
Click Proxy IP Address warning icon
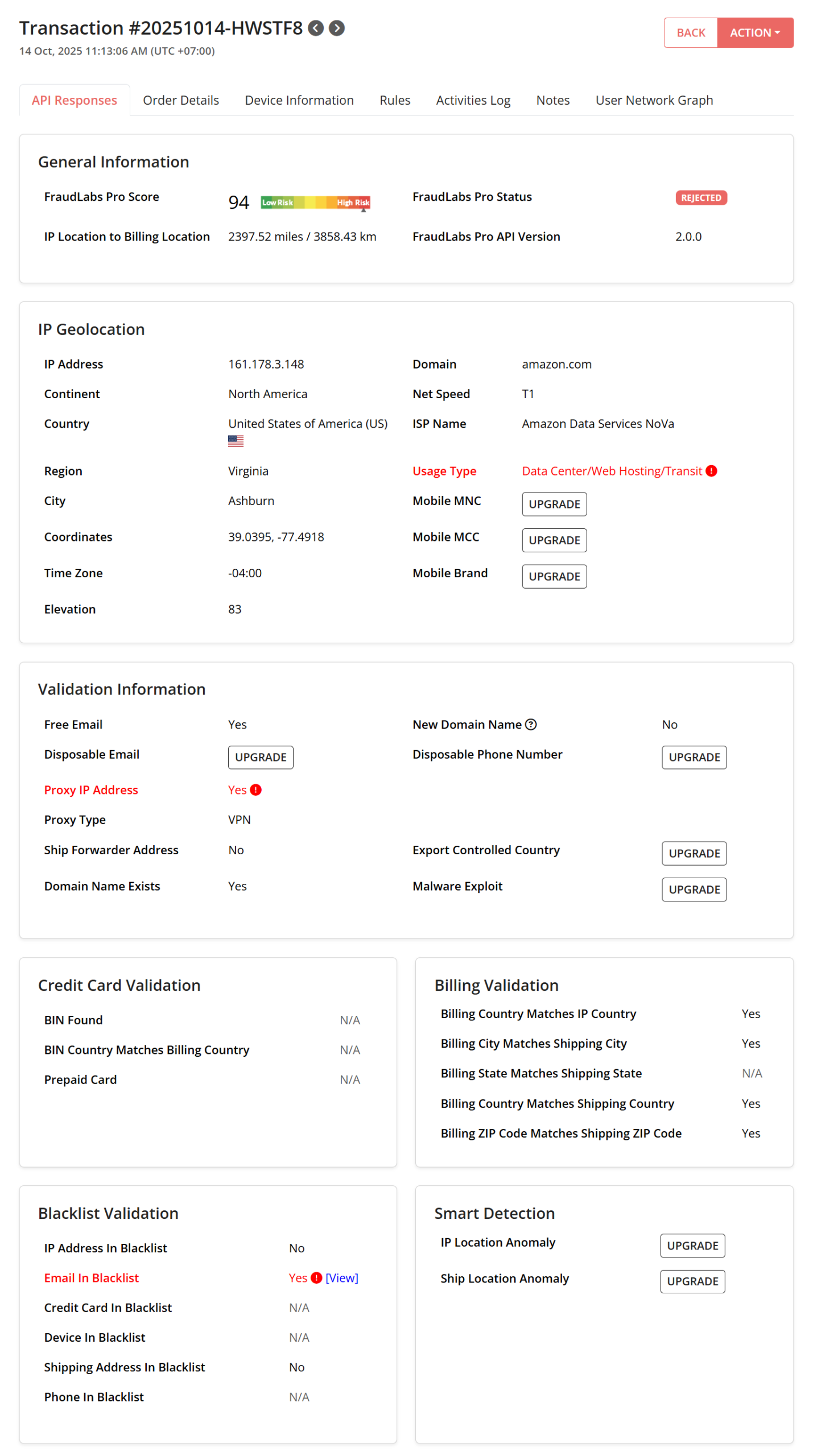click(256, 789)
